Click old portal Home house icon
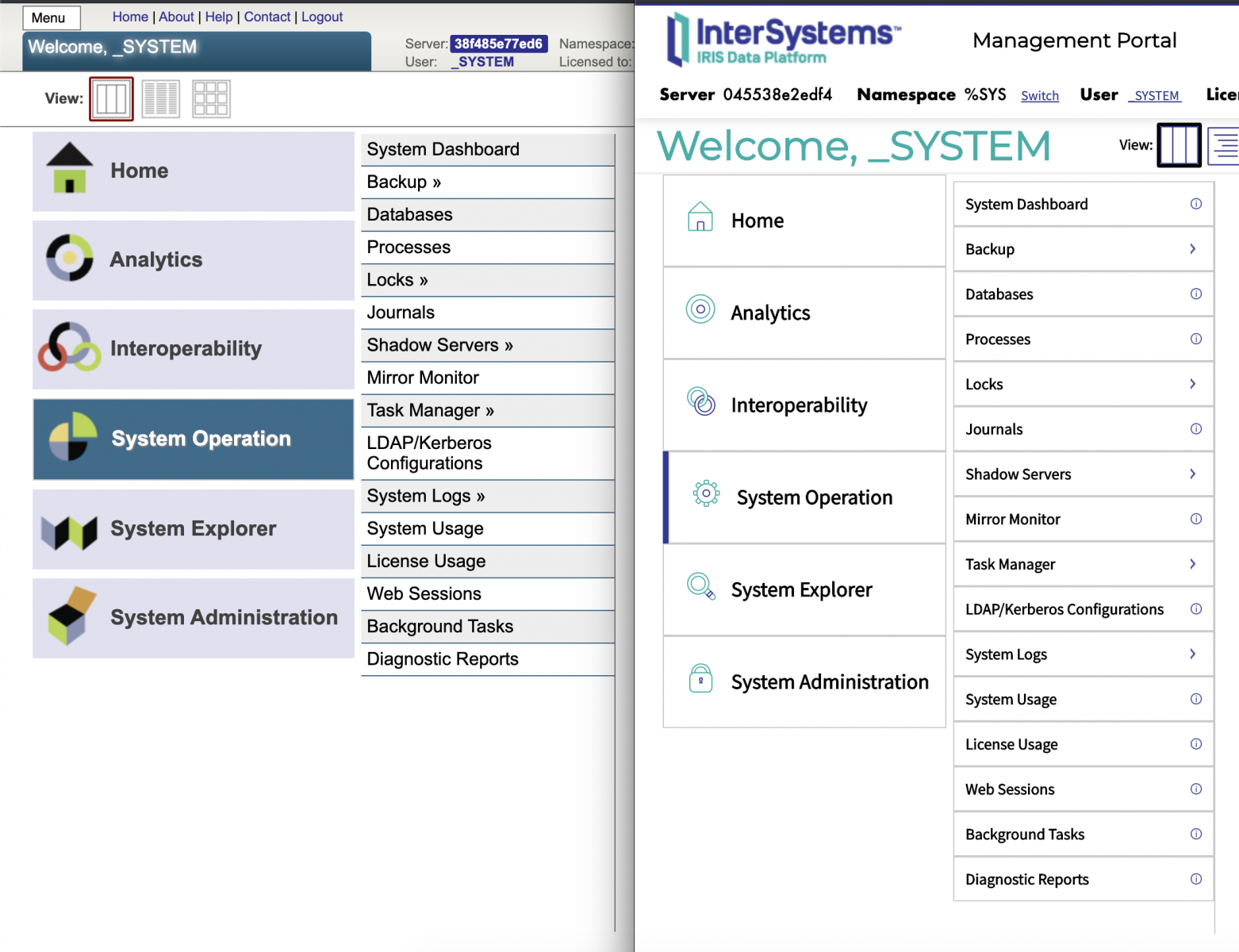 pos(70,168)
